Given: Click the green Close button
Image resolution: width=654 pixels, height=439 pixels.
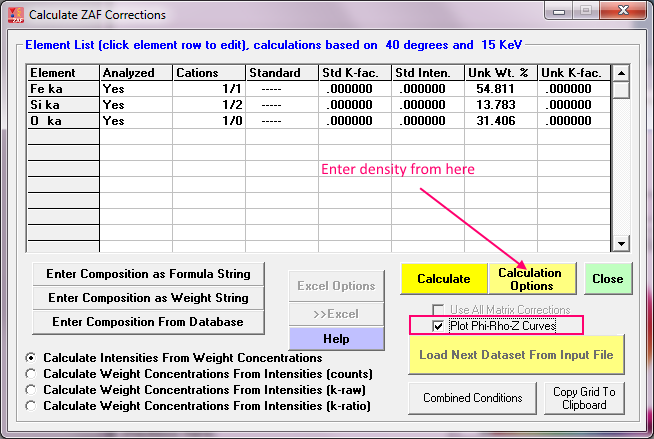Looking at the screenshot, I should pyautogui.click(x=607, y=279).
